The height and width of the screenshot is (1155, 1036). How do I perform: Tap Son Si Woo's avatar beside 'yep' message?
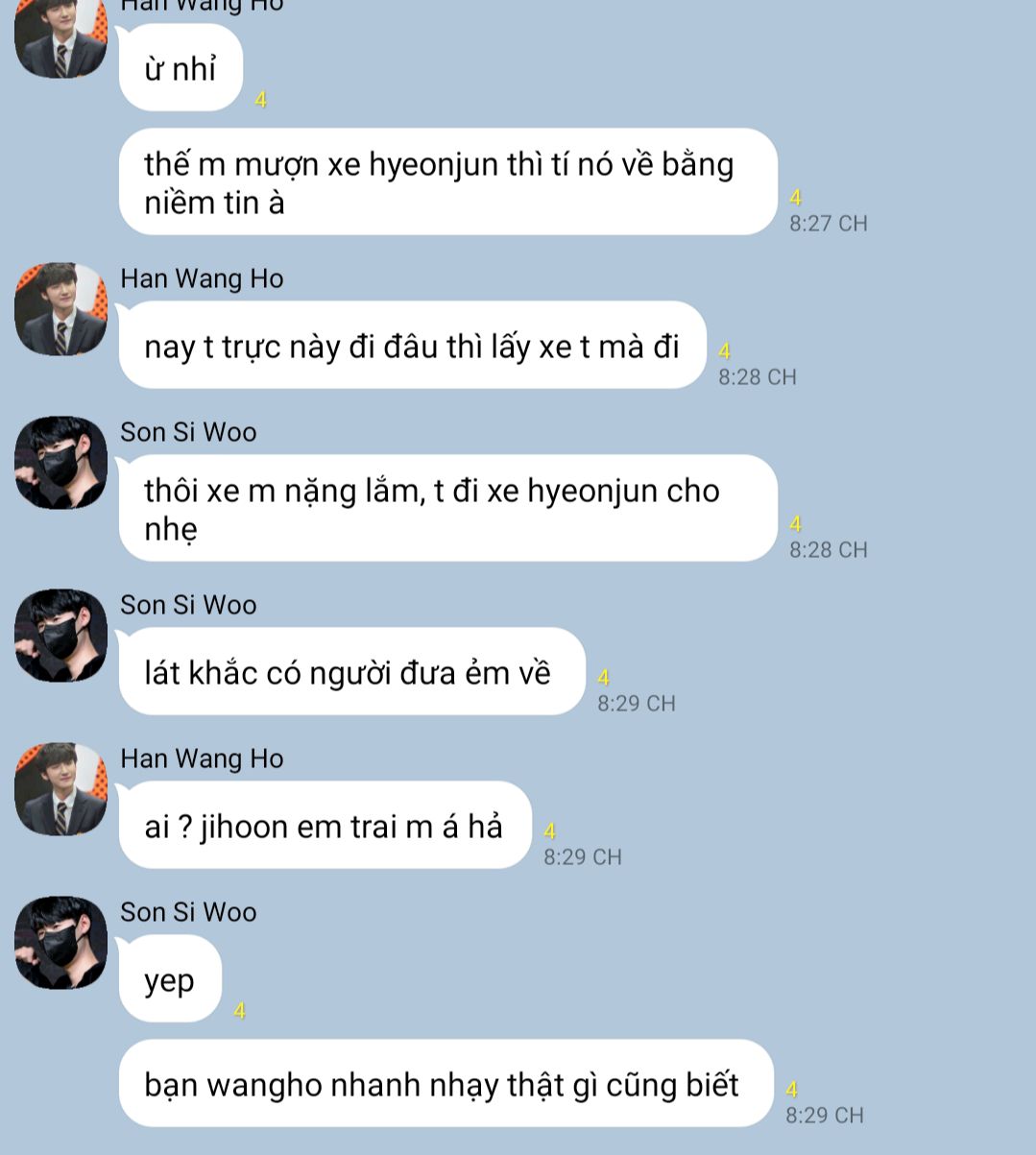click(x=60, y=943)
